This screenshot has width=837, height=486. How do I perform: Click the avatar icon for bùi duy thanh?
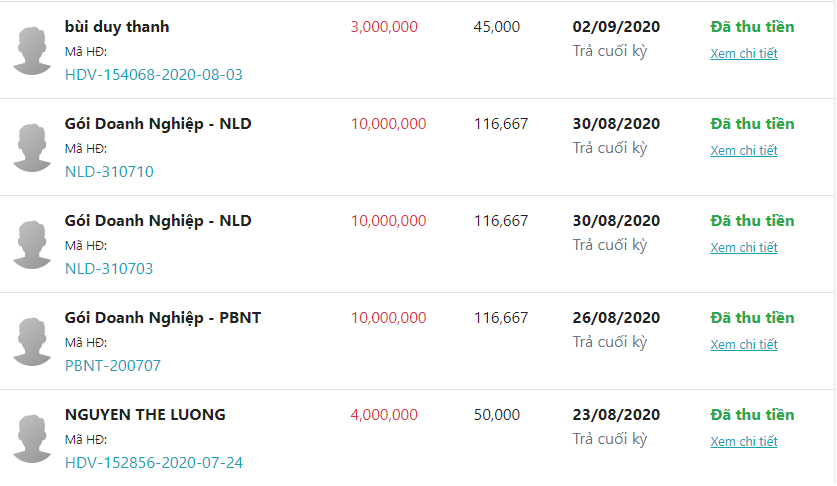pos(32,51)
